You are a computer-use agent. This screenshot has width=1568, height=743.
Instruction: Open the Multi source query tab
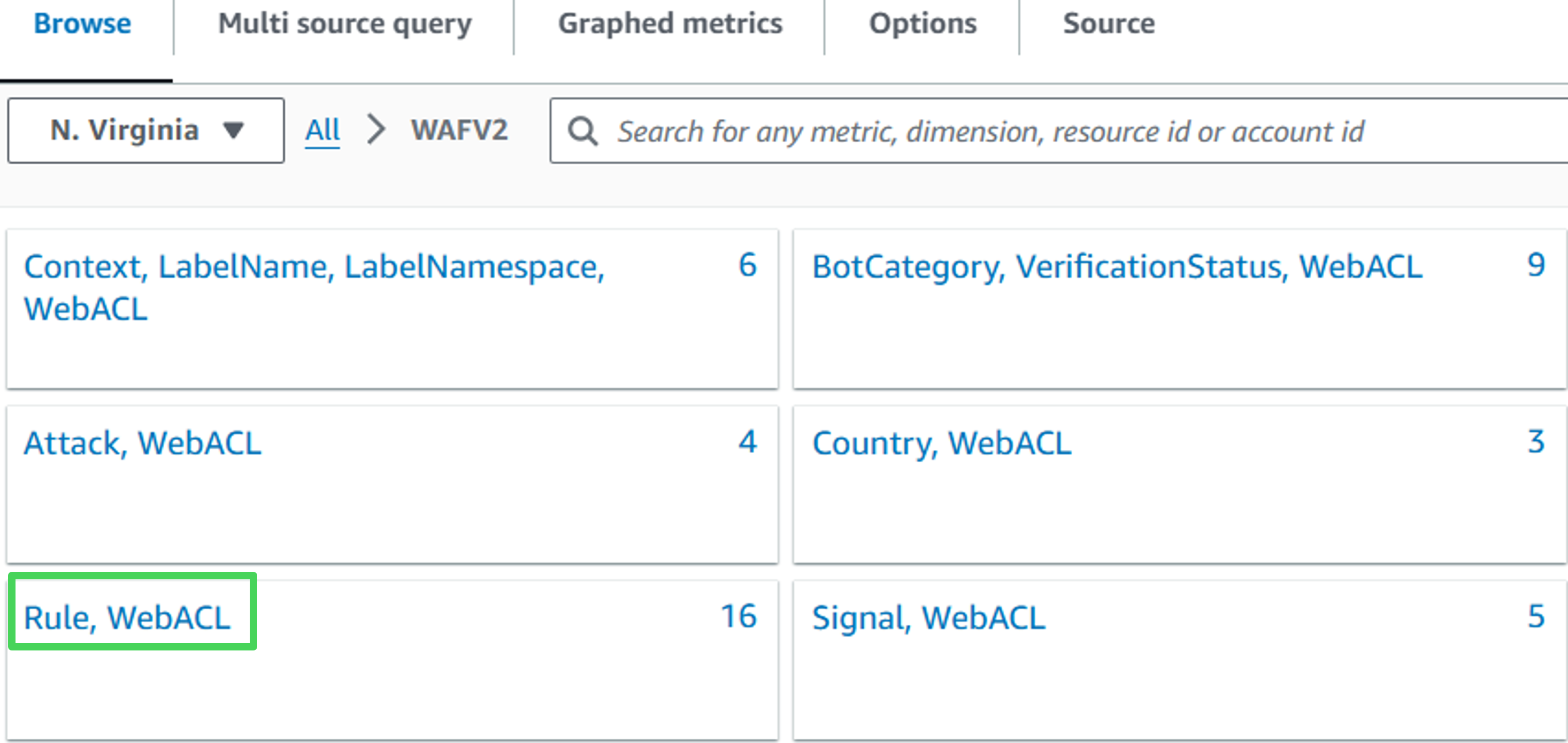[344, 25]
